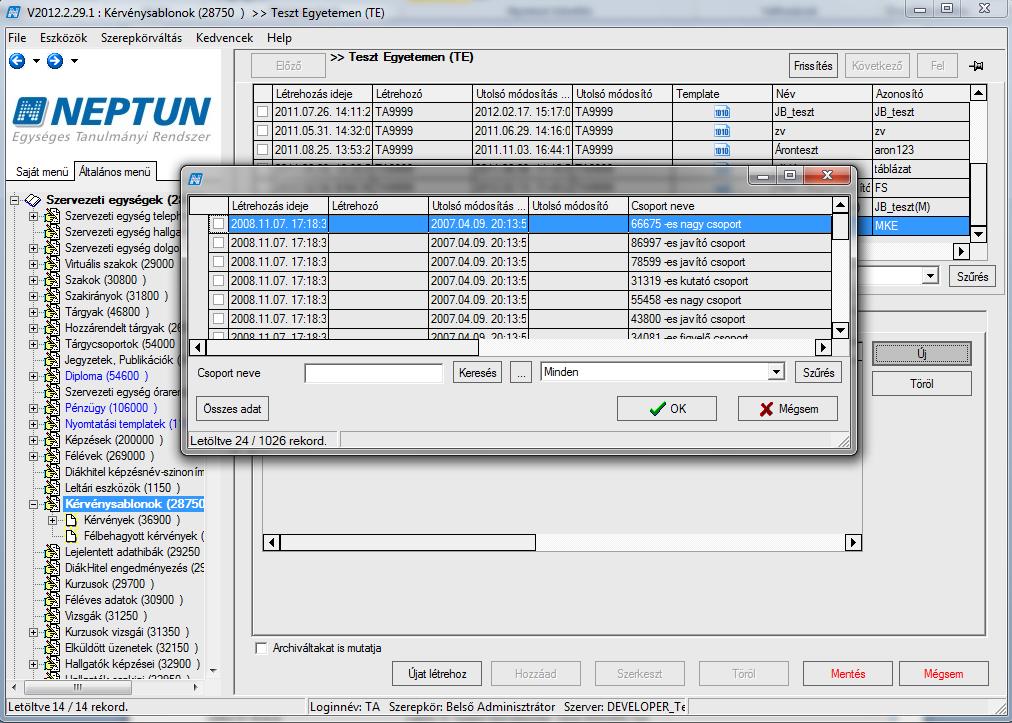Click the Összes adat button

pos(232,409)
